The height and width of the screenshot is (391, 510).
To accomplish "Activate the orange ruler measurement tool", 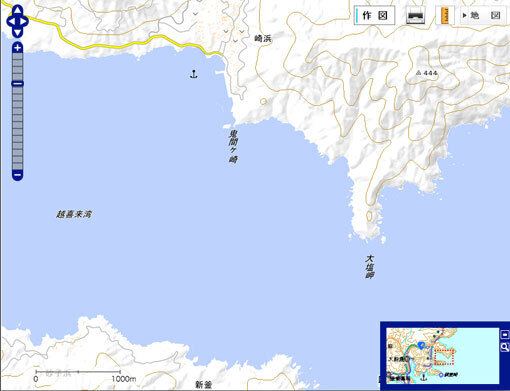I will (x=445, y=16).
